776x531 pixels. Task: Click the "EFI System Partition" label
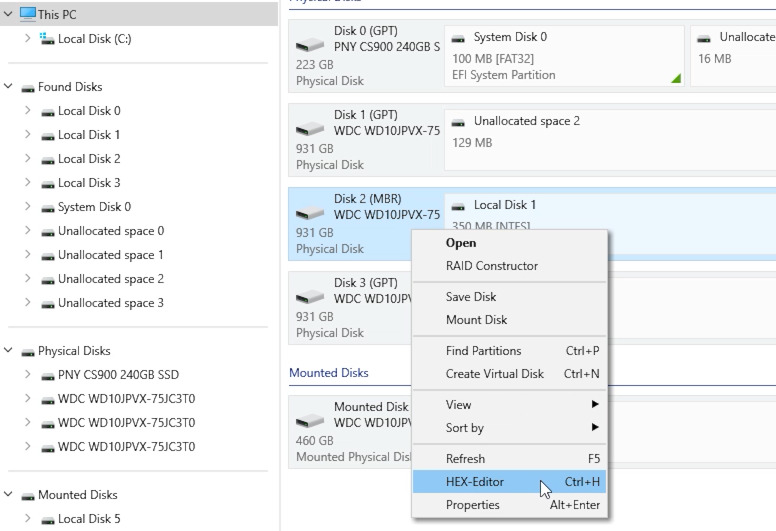click(503, 75)
